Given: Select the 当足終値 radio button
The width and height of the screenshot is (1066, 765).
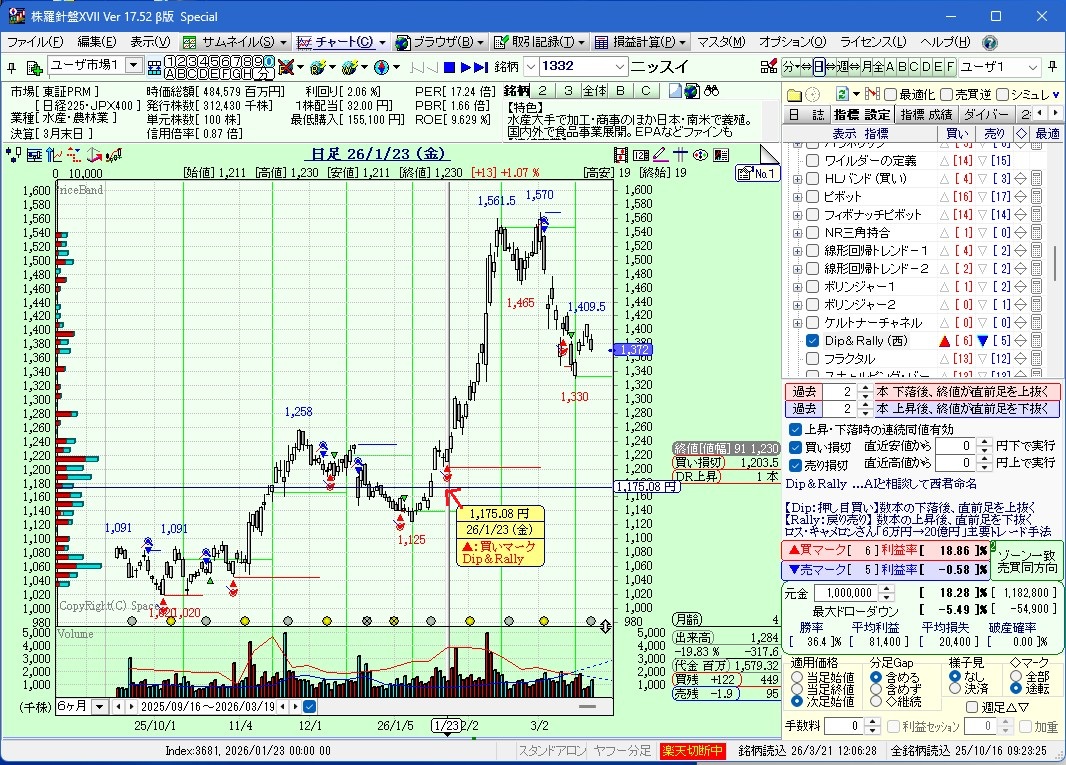Looking at the screenshot, I should (x=797, y=689).
